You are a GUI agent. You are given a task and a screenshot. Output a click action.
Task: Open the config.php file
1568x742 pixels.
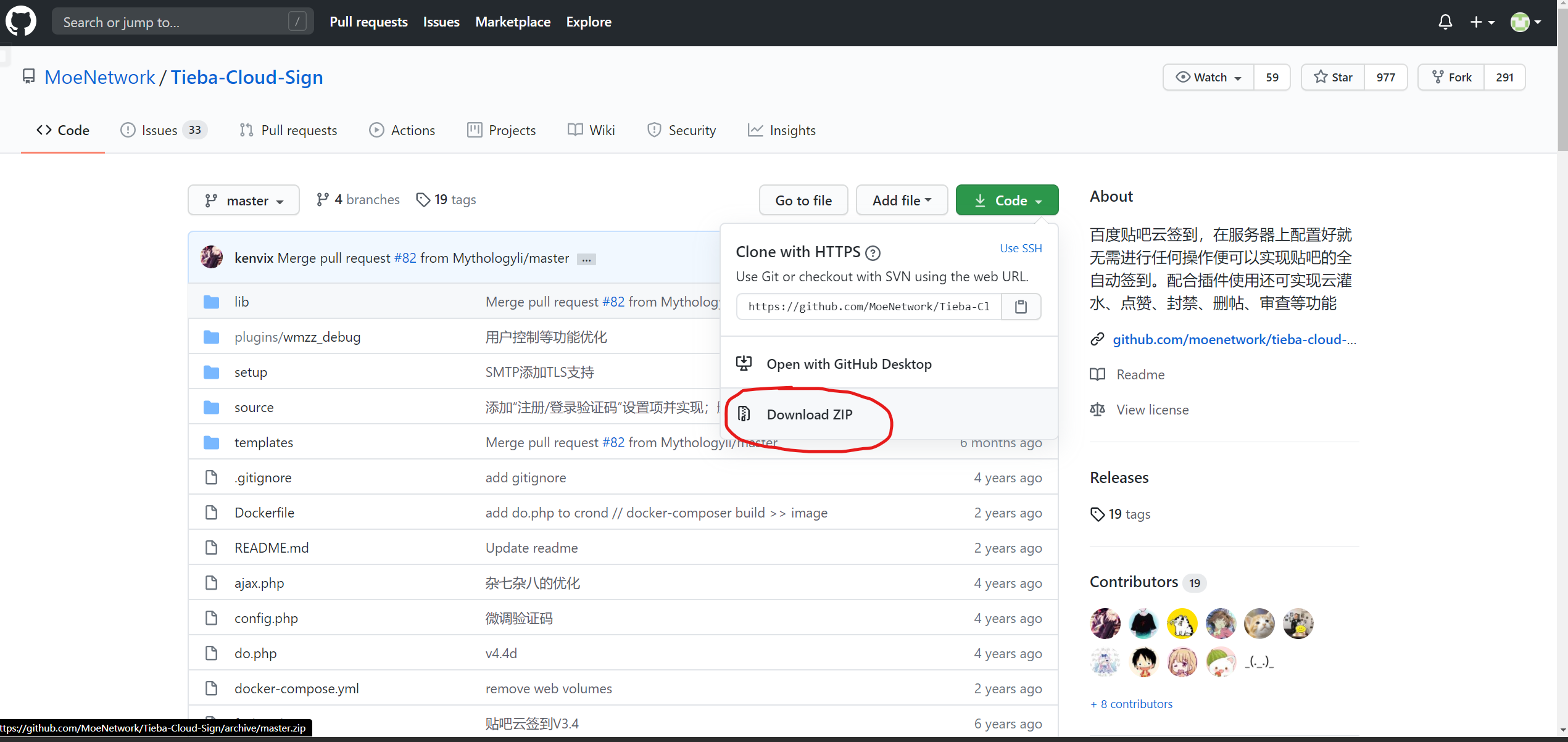click(266, 618)
